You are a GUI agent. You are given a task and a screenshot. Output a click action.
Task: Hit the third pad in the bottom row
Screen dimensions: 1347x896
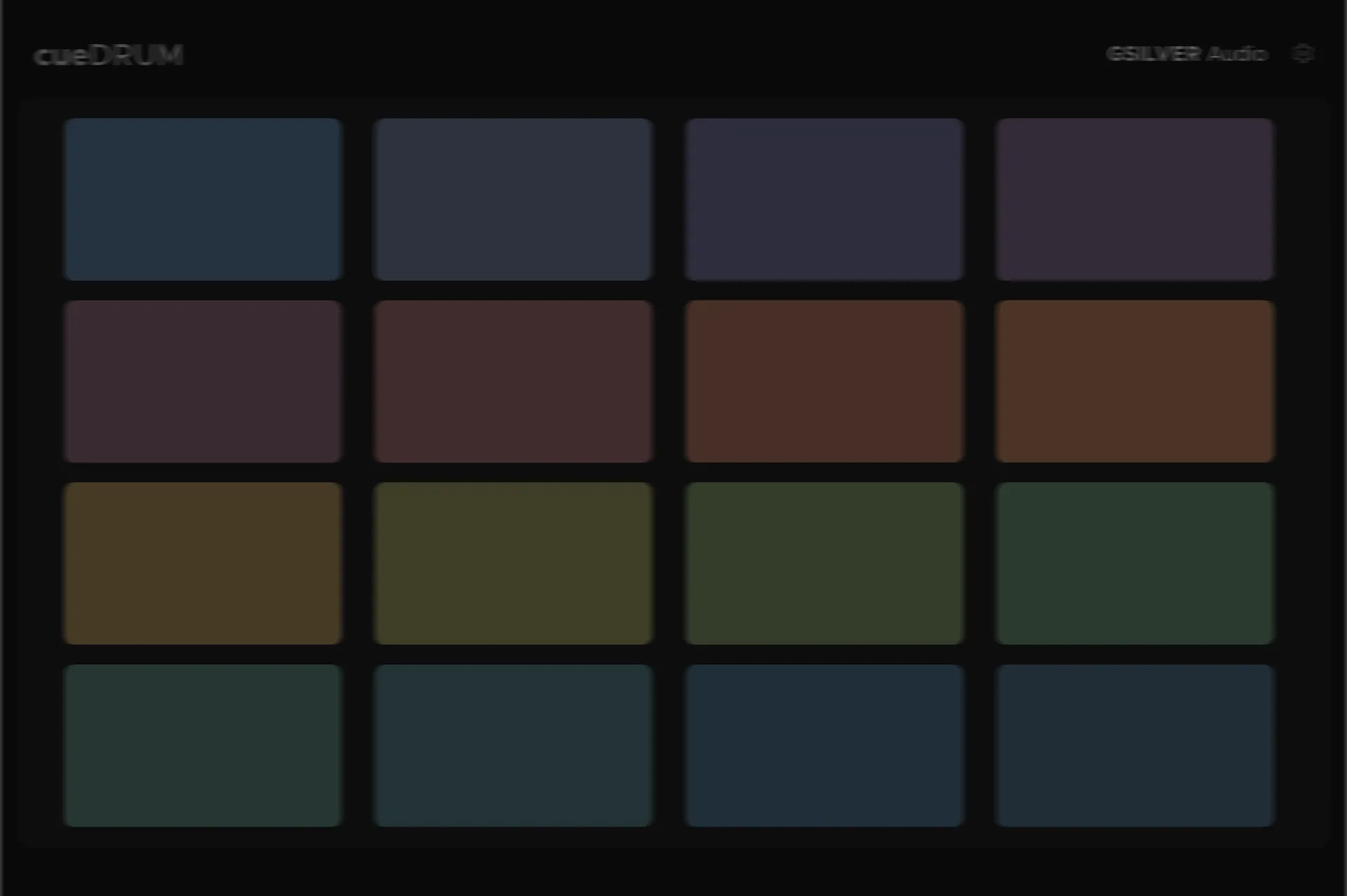[824, 746]
